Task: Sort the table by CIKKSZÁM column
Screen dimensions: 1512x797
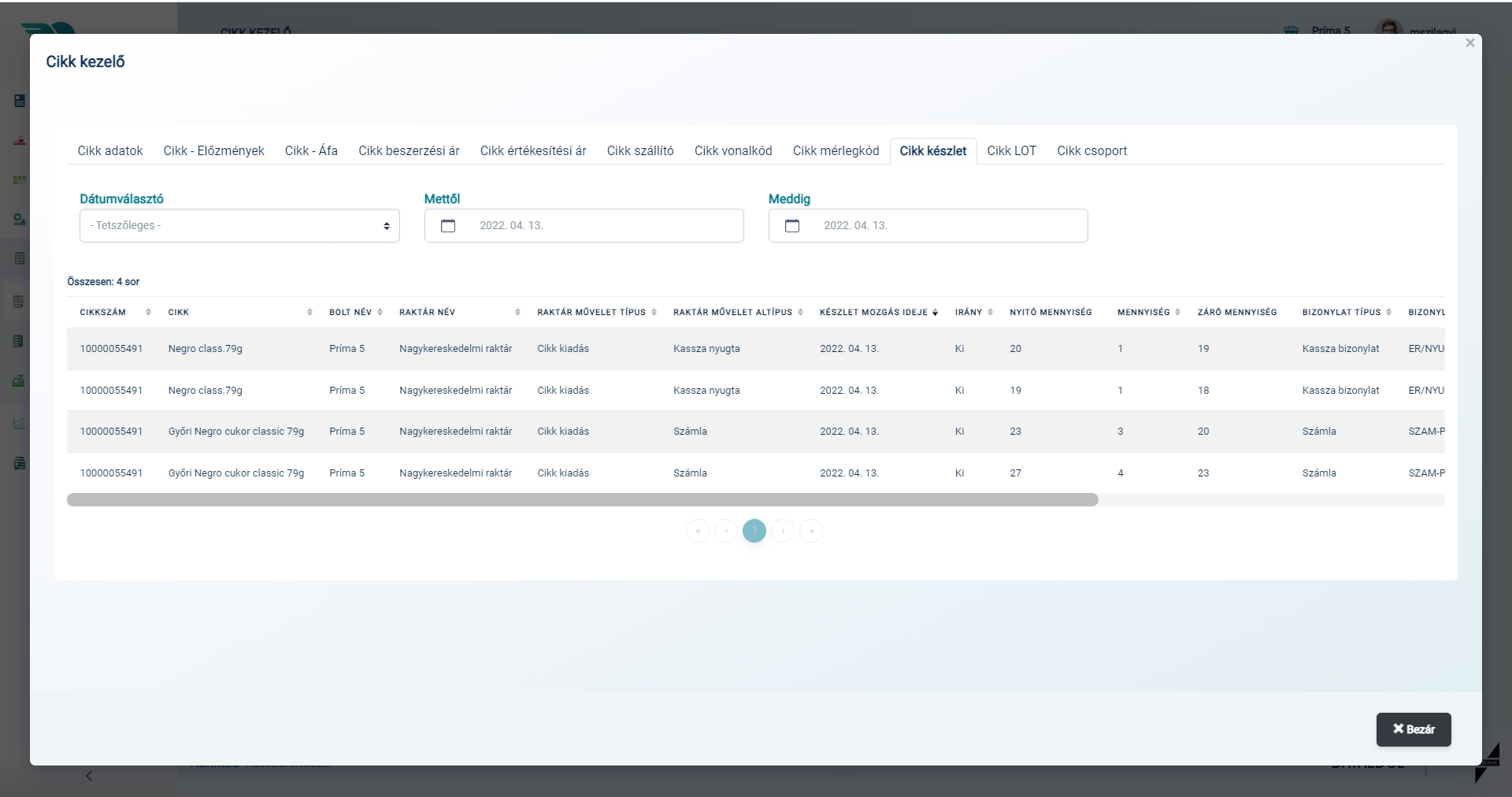Action: [x=150, y=312]
